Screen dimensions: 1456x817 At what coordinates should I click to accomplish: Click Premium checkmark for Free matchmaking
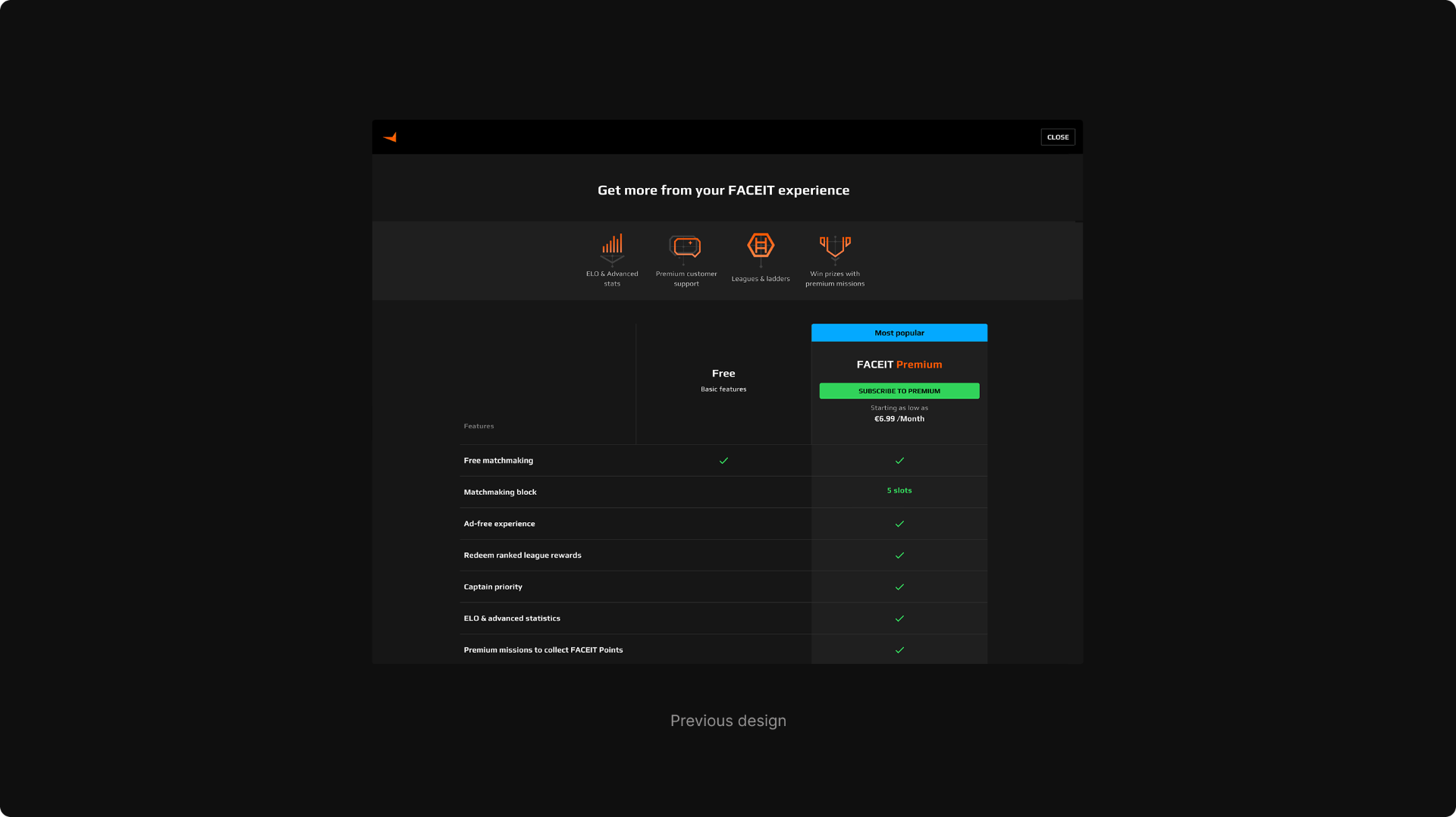point(899,461)
